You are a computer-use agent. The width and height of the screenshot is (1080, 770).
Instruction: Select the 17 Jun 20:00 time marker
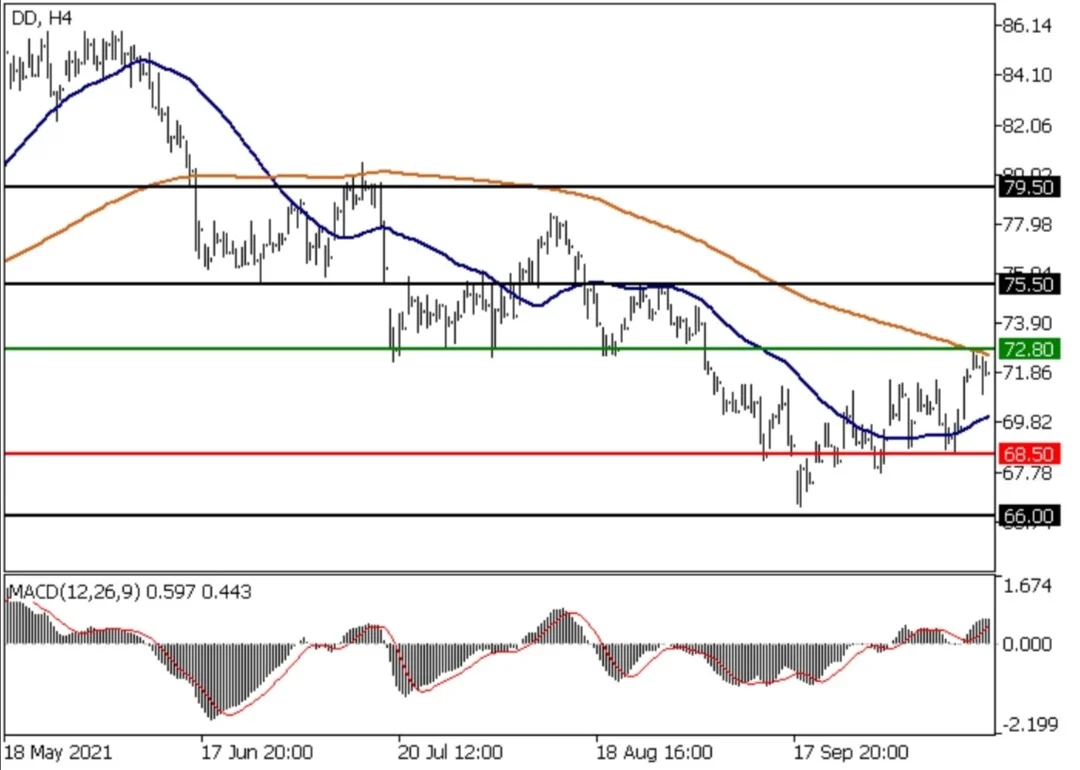point(257,751)
